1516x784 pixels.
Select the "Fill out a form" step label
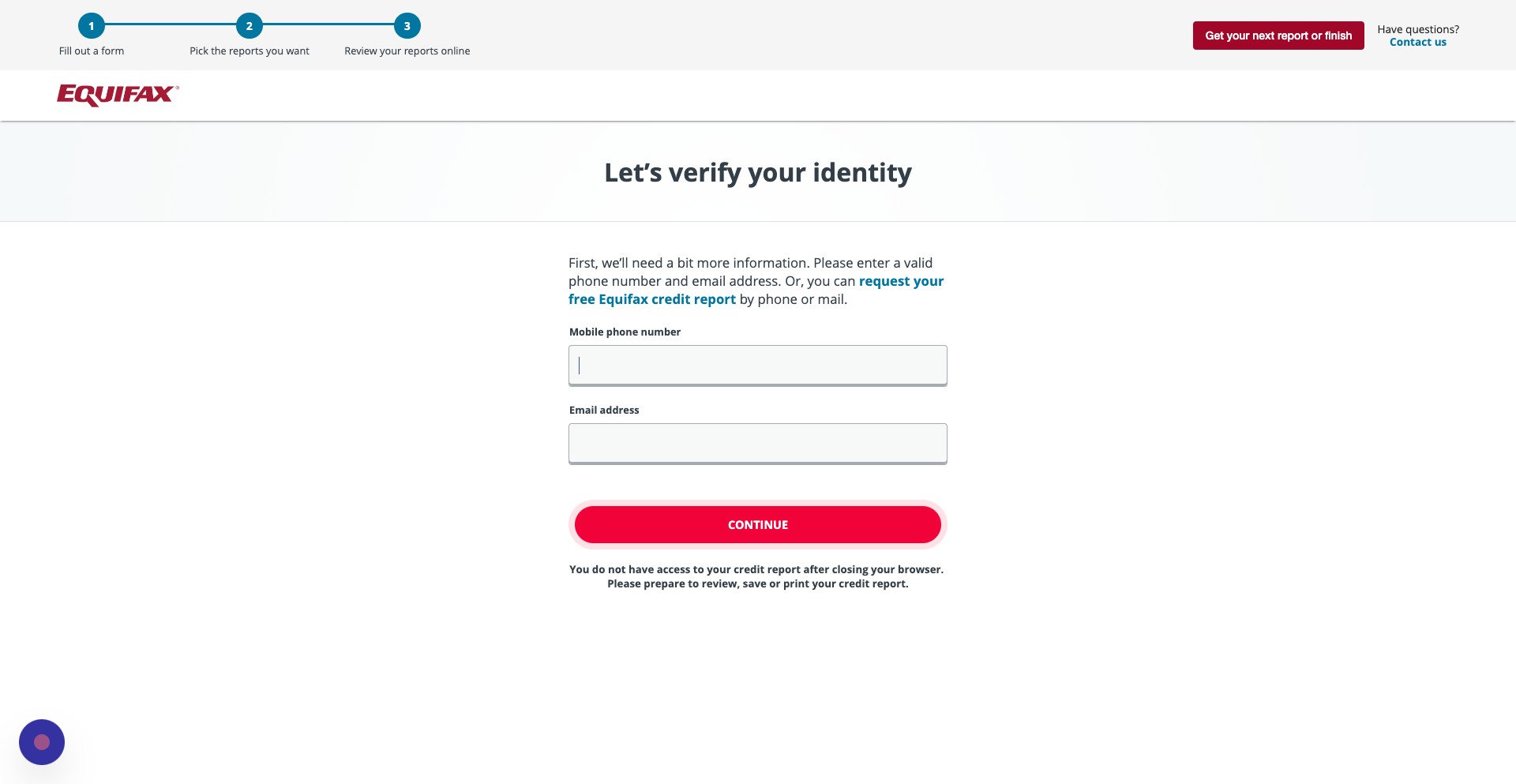coord(92,51)
